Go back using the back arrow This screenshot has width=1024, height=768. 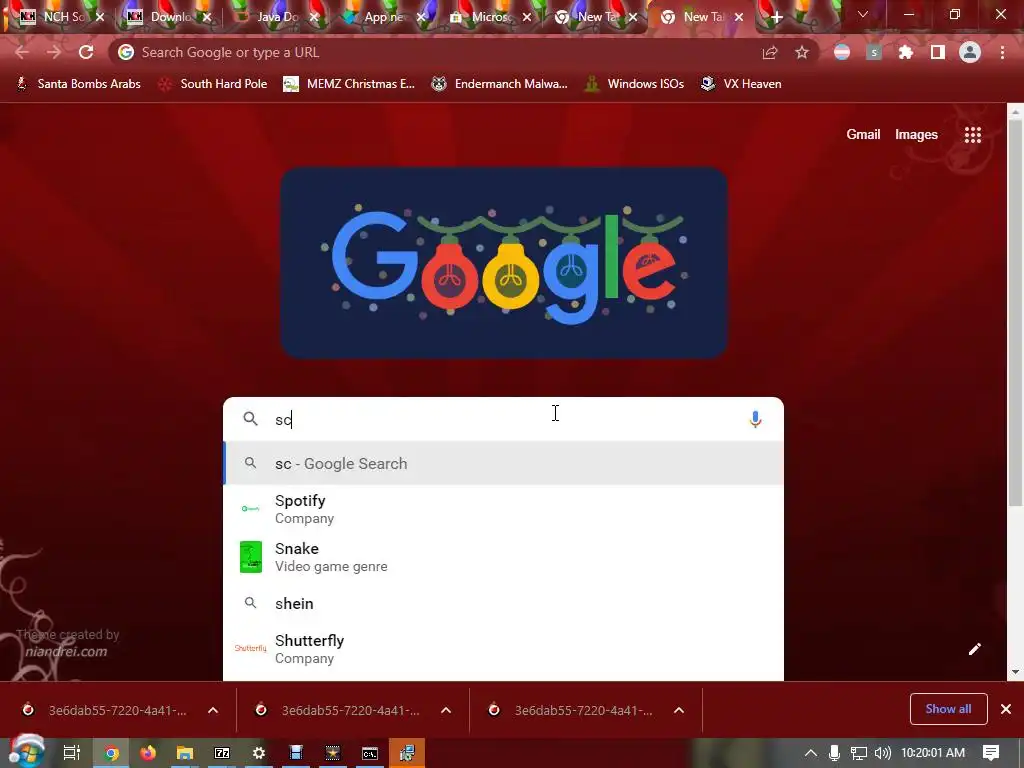[x=22, y=52]
